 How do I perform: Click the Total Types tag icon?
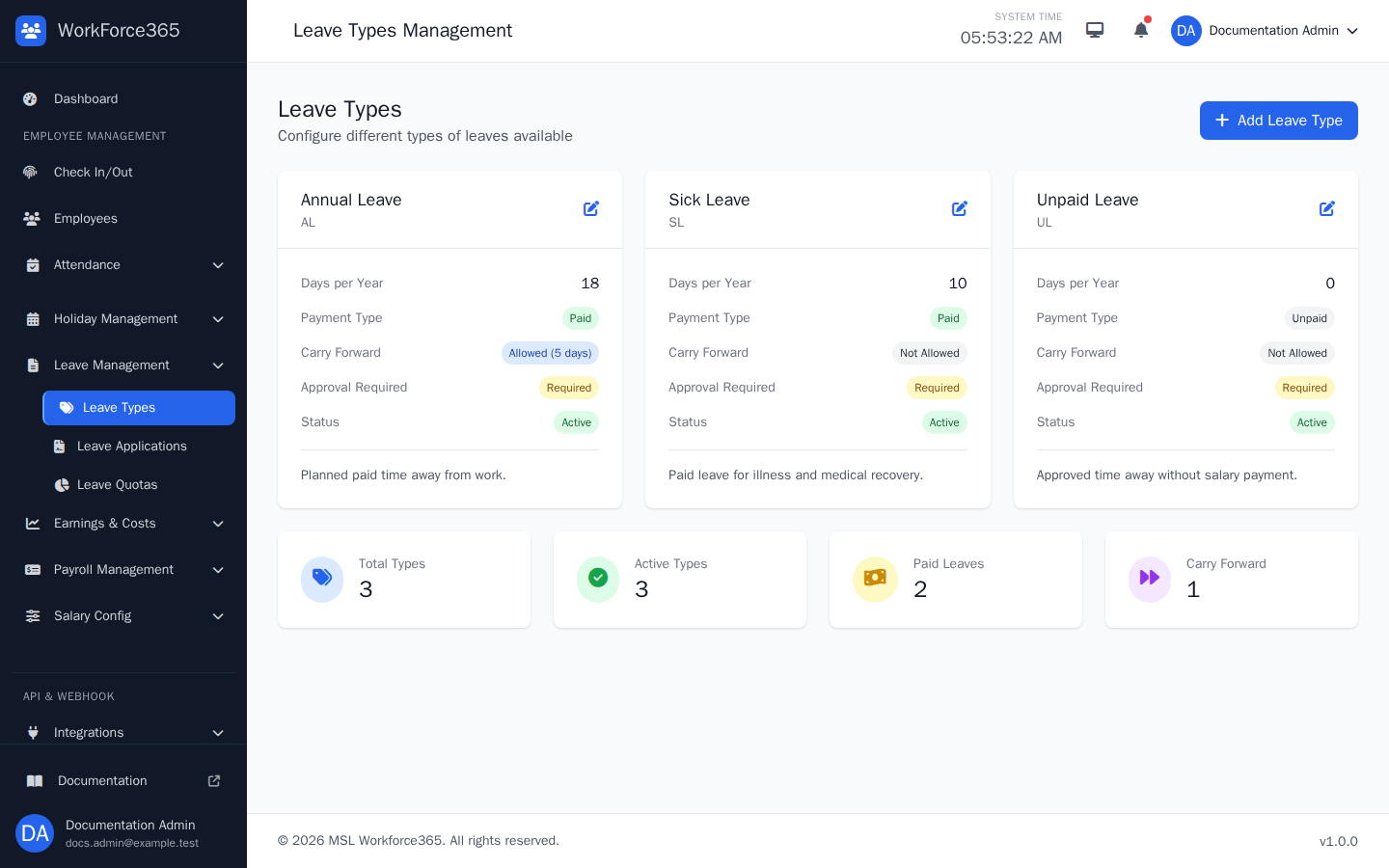click(x=322, y=580)
